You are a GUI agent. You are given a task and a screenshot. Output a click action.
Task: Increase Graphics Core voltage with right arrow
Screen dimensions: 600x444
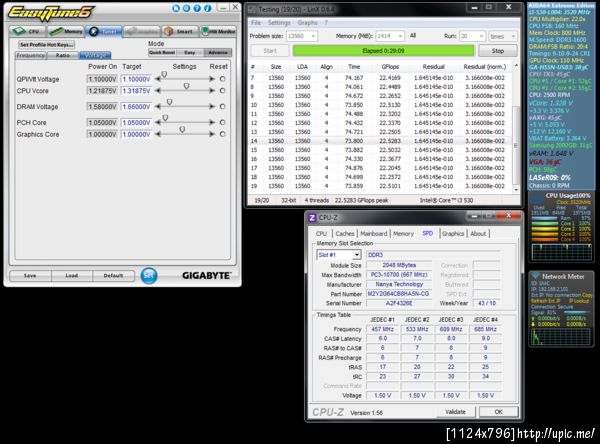click(212, 134)
